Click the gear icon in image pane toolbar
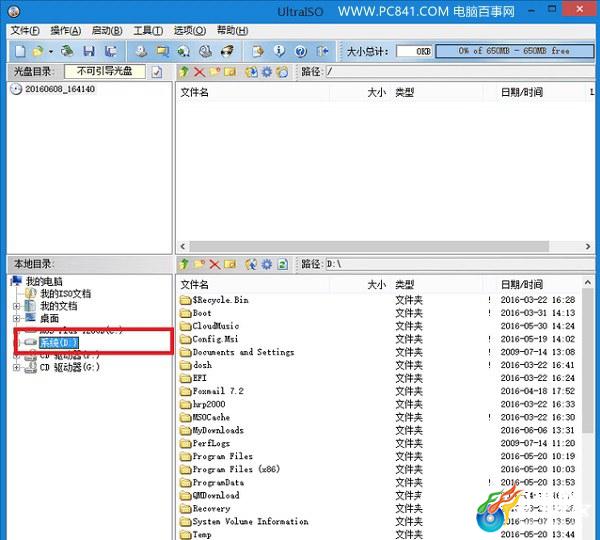Viewport: 600px width, 540px height. [x=267, y=72]
